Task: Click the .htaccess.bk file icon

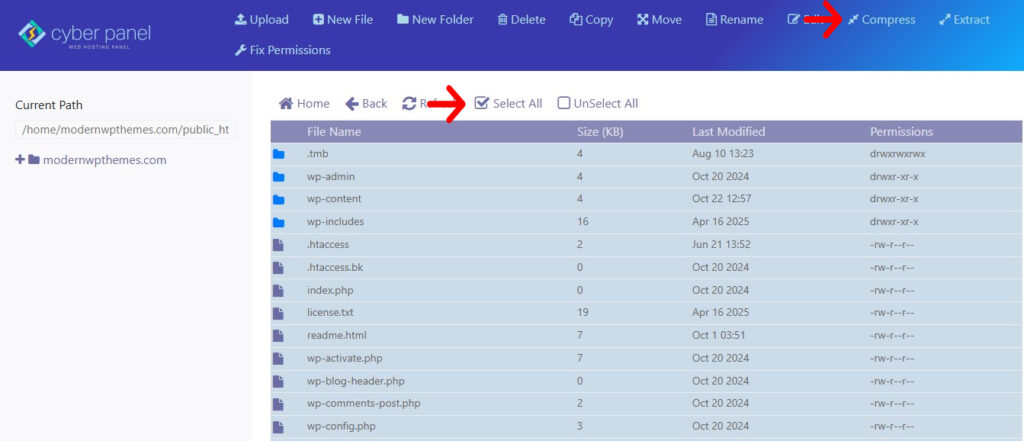Action: pos(278,268)
